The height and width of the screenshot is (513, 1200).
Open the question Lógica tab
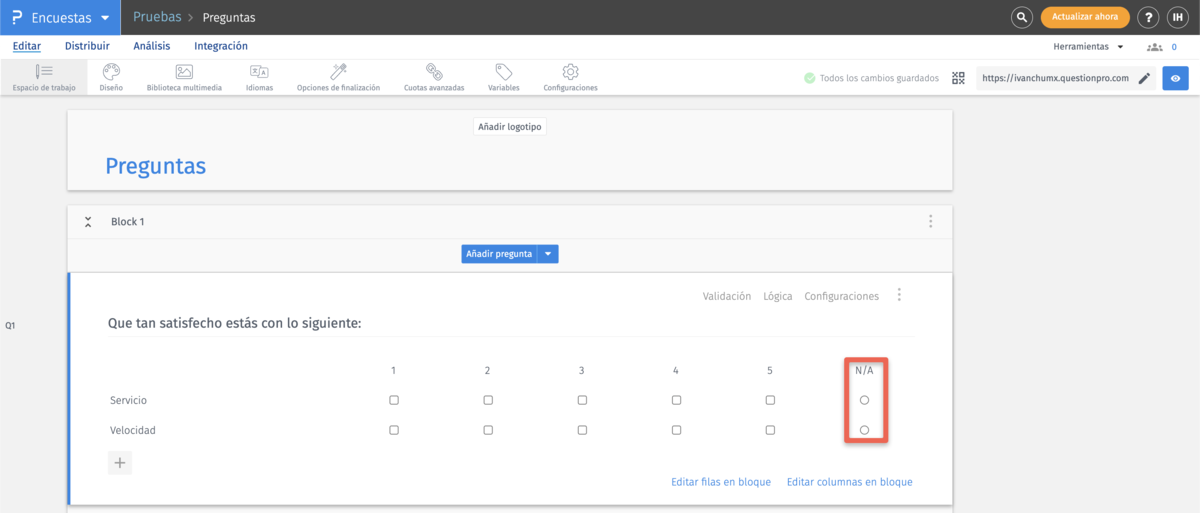point(778,296)
